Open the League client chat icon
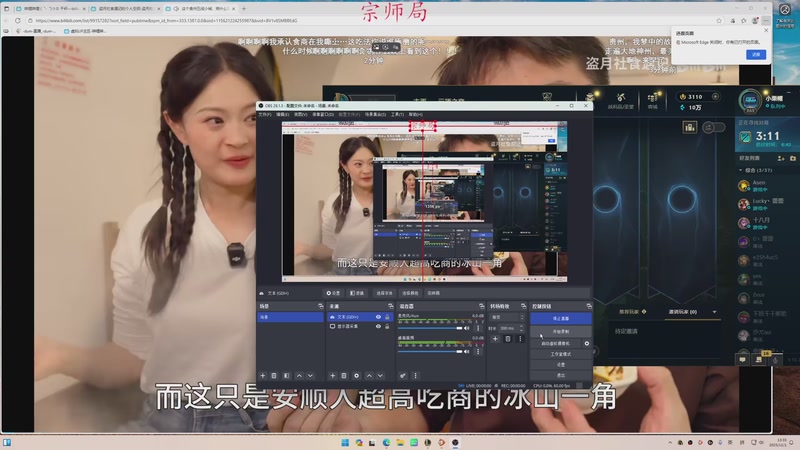 [x=743, y=358]
